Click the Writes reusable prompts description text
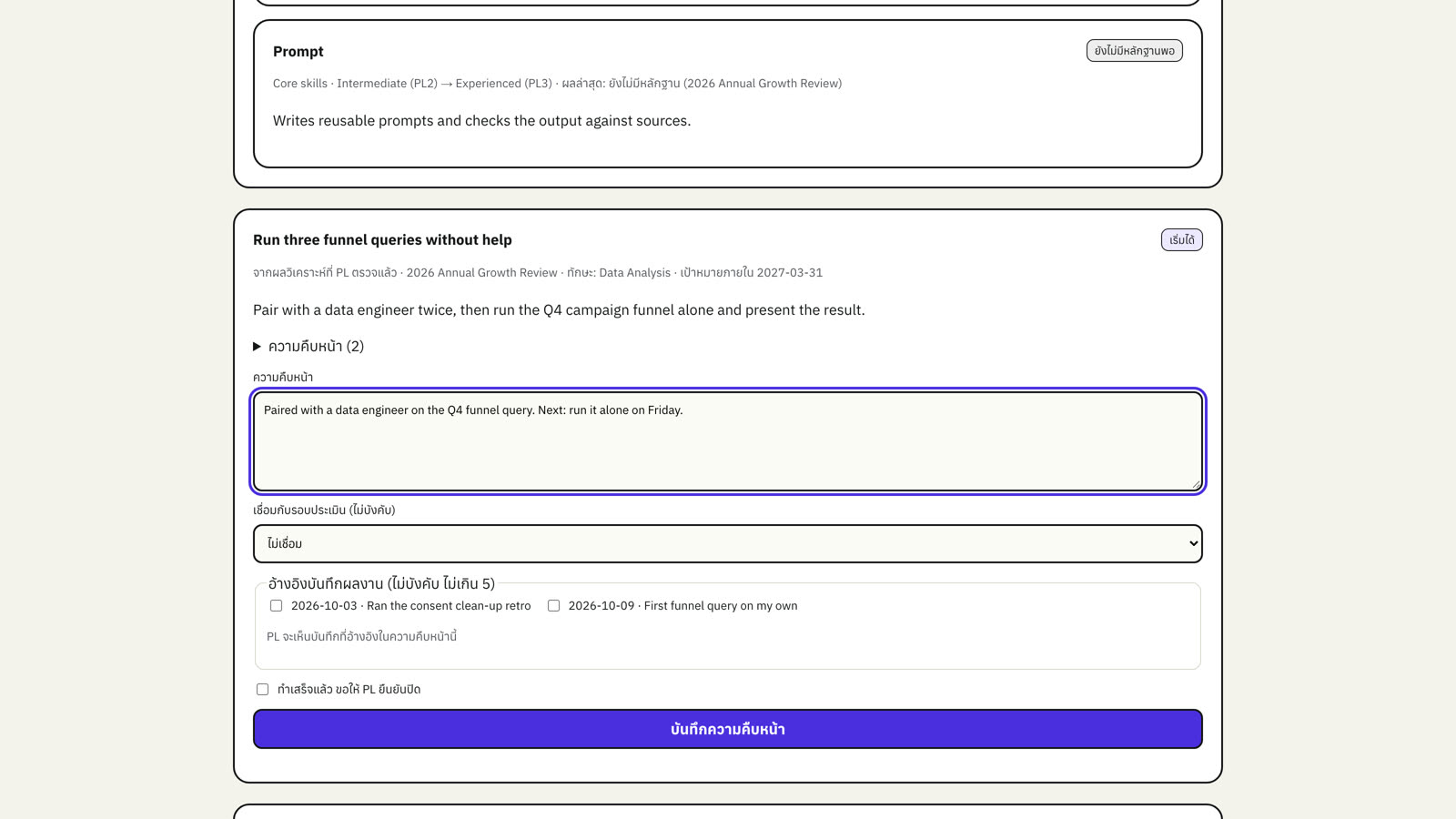This screenshot has width=1456, height=819. coord(481,121)
